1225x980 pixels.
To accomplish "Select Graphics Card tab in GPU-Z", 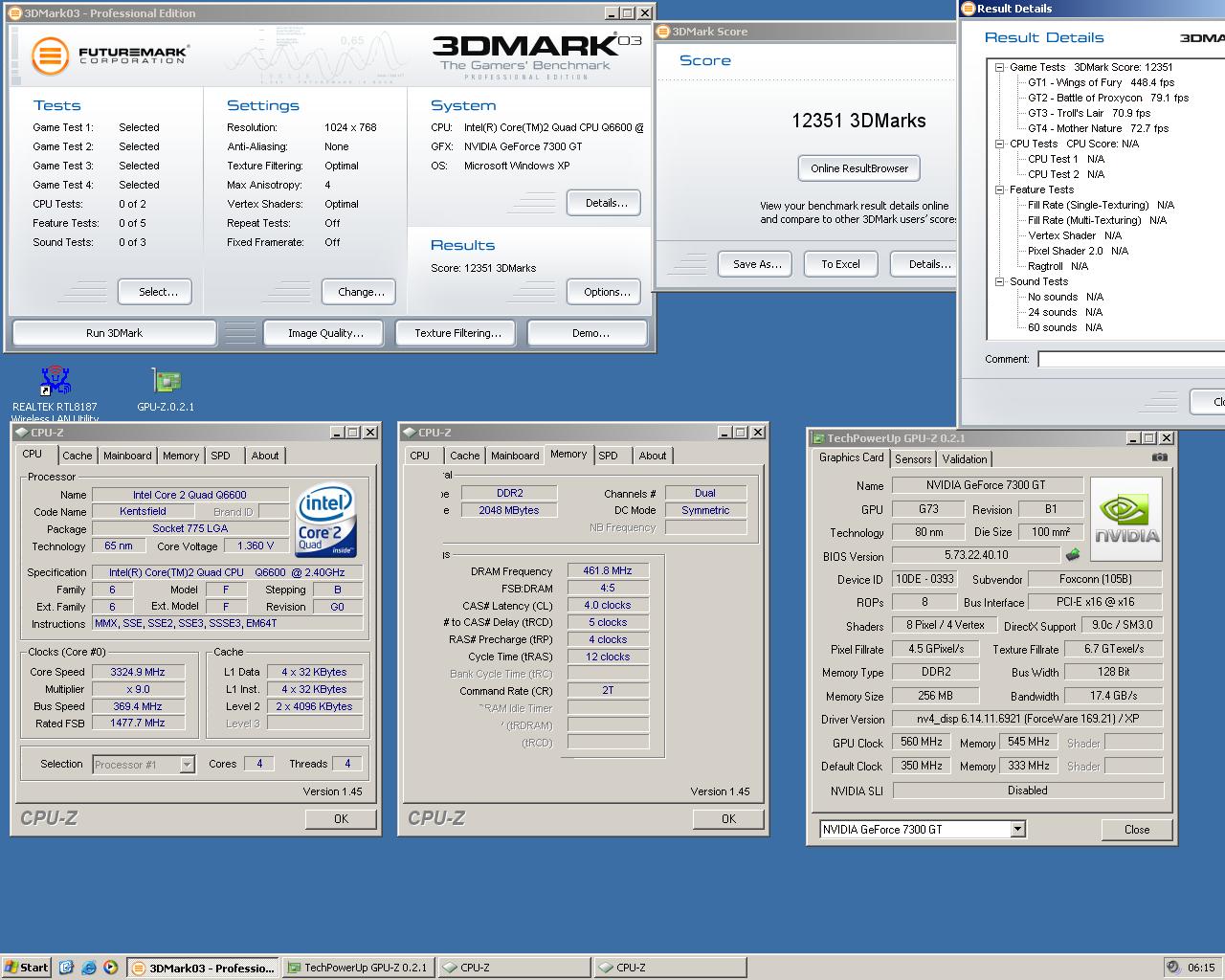I will [x=852, y=457].
